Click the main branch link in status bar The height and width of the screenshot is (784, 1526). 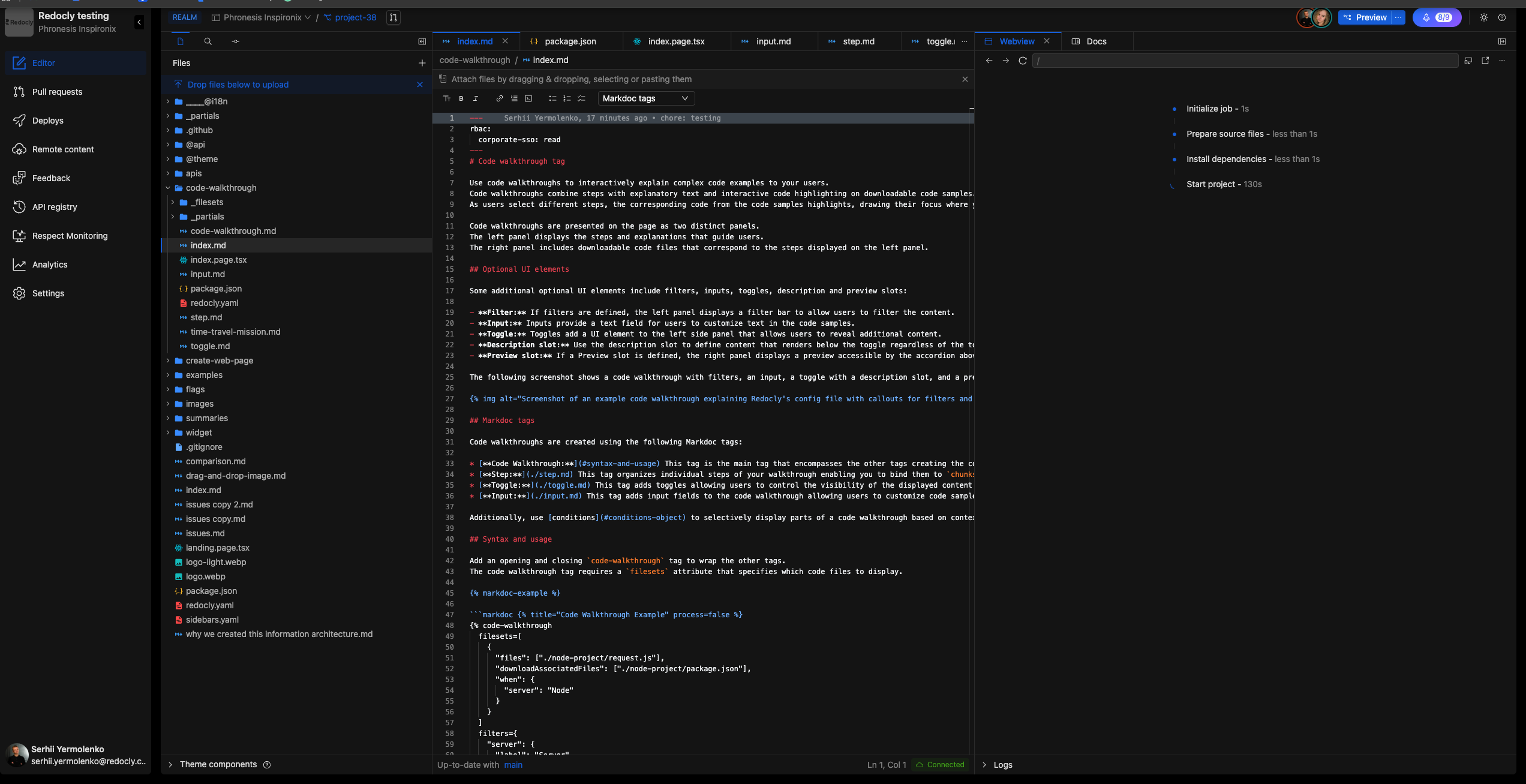pyautogui.click(x=513, y=765)
